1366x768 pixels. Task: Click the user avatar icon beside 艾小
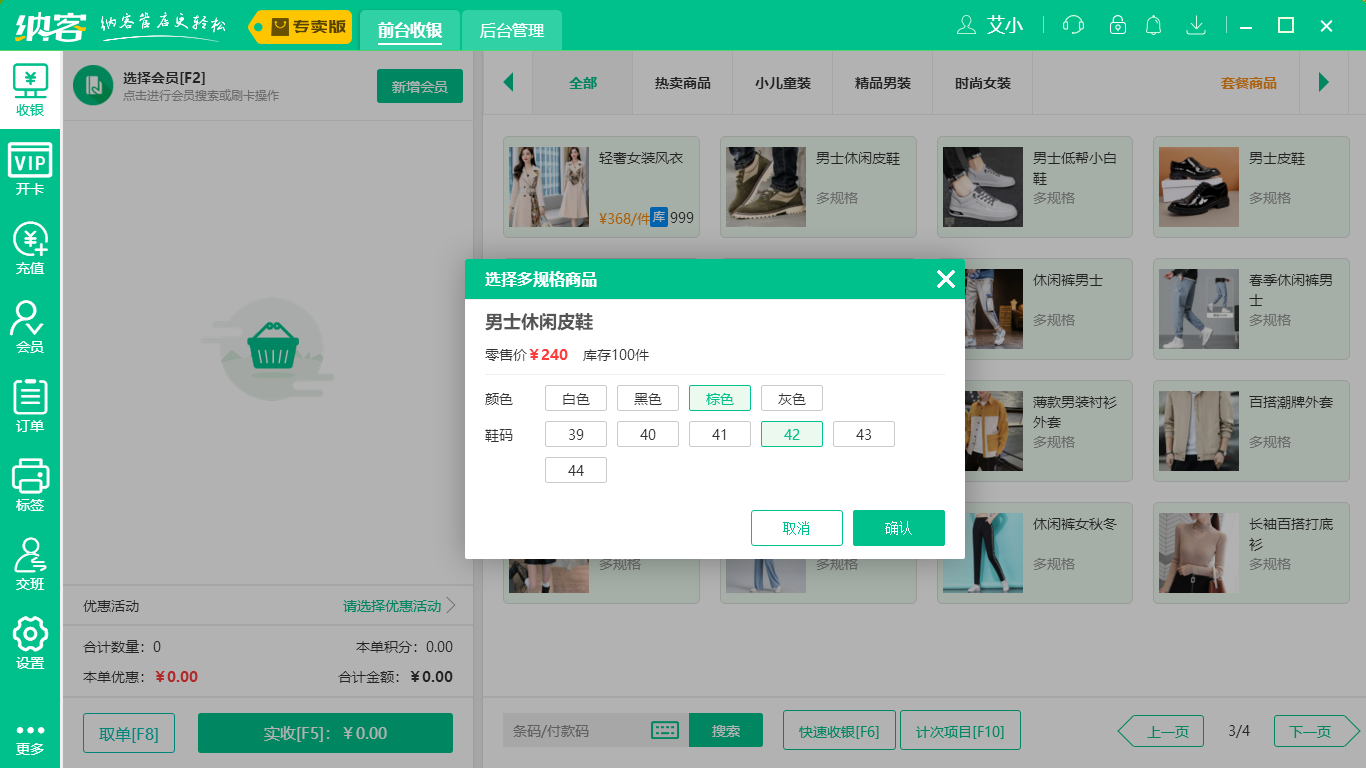pyautogui.click(x=966, y=25)
